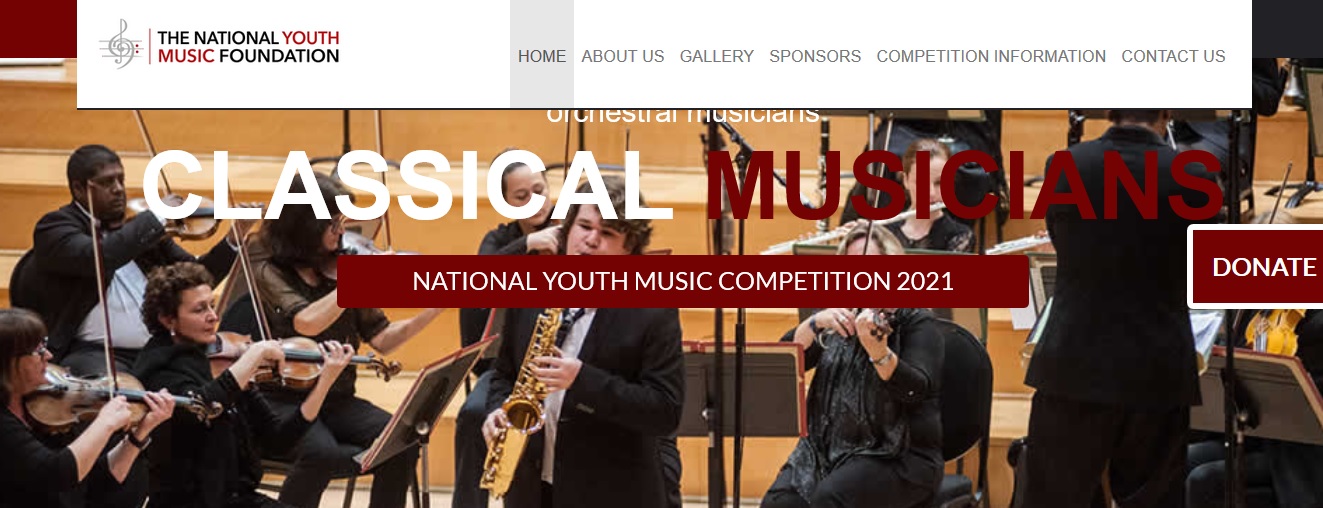
Task: Visit the SPONSORS menu item
Action: pyautogui.click(x=815, y=56)
